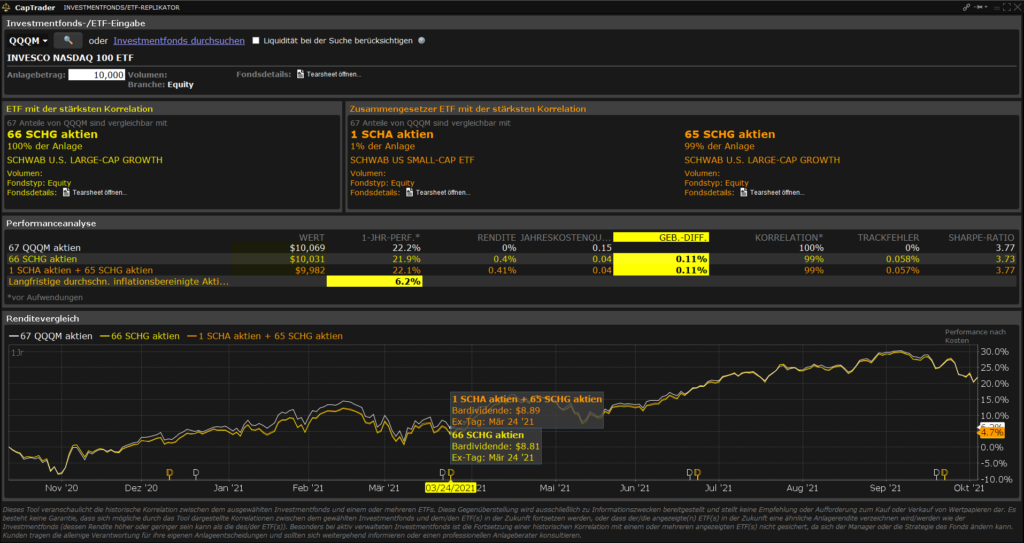Viewport: 1024px width, 543px height.
Task: Enable Liquidität bei der Suche berücksichtigen checkbox
Action: tap(256, 41)
